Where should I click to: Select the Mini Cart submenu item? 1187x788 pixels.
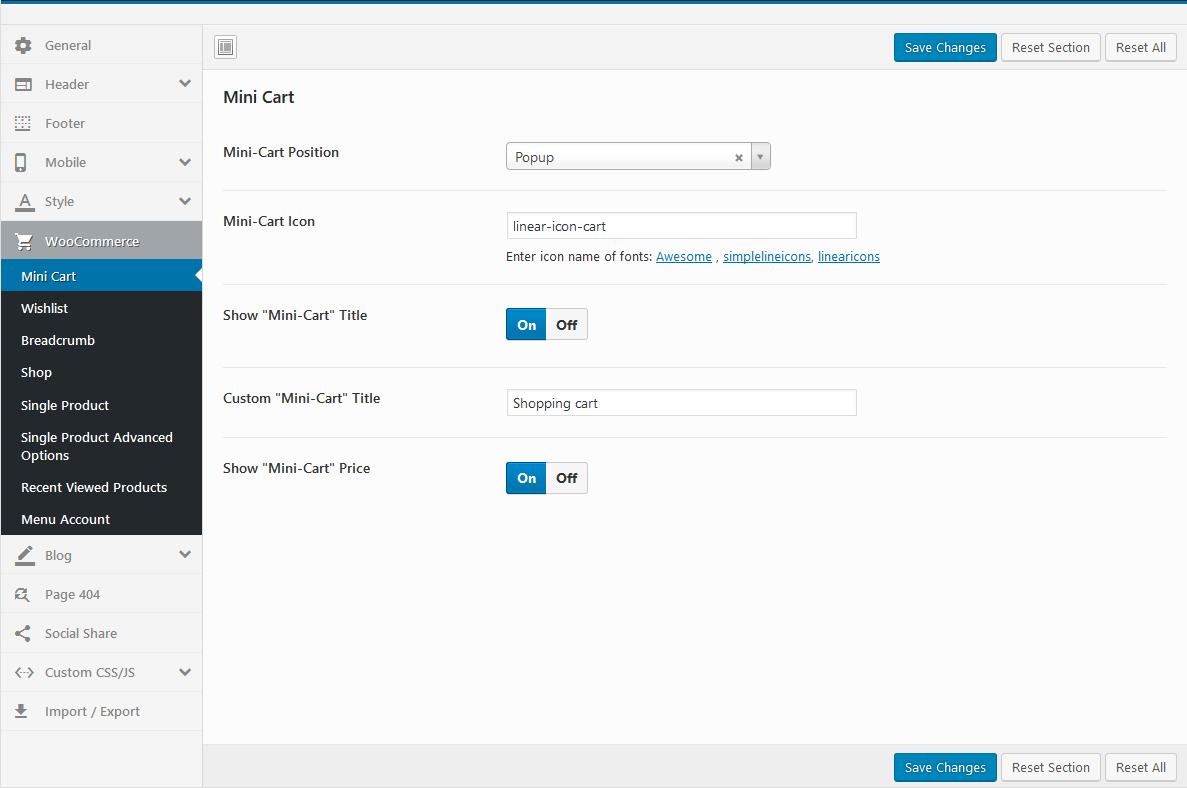tap(101, 276)
